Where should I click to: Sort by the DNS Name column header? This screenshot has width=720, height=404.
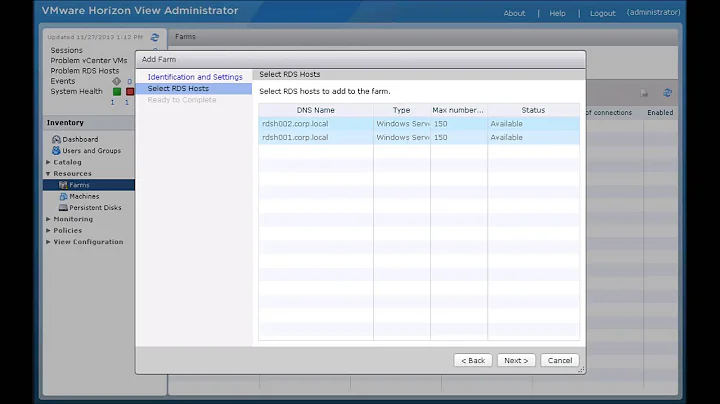tap(315, 110)
